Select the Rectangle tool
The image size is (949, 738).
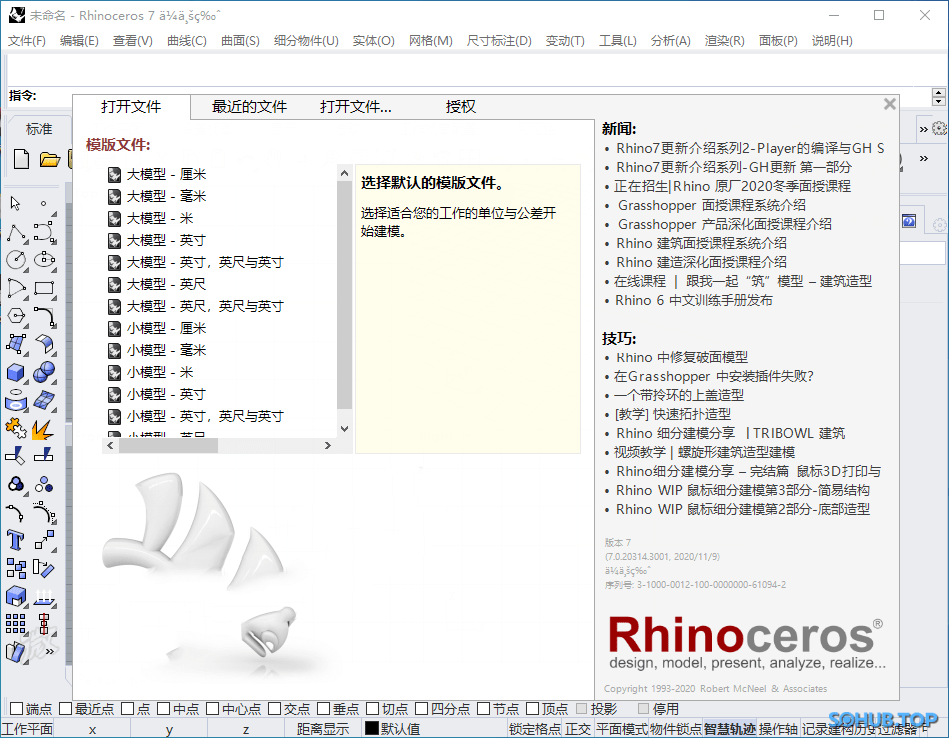tap(44, 288)
